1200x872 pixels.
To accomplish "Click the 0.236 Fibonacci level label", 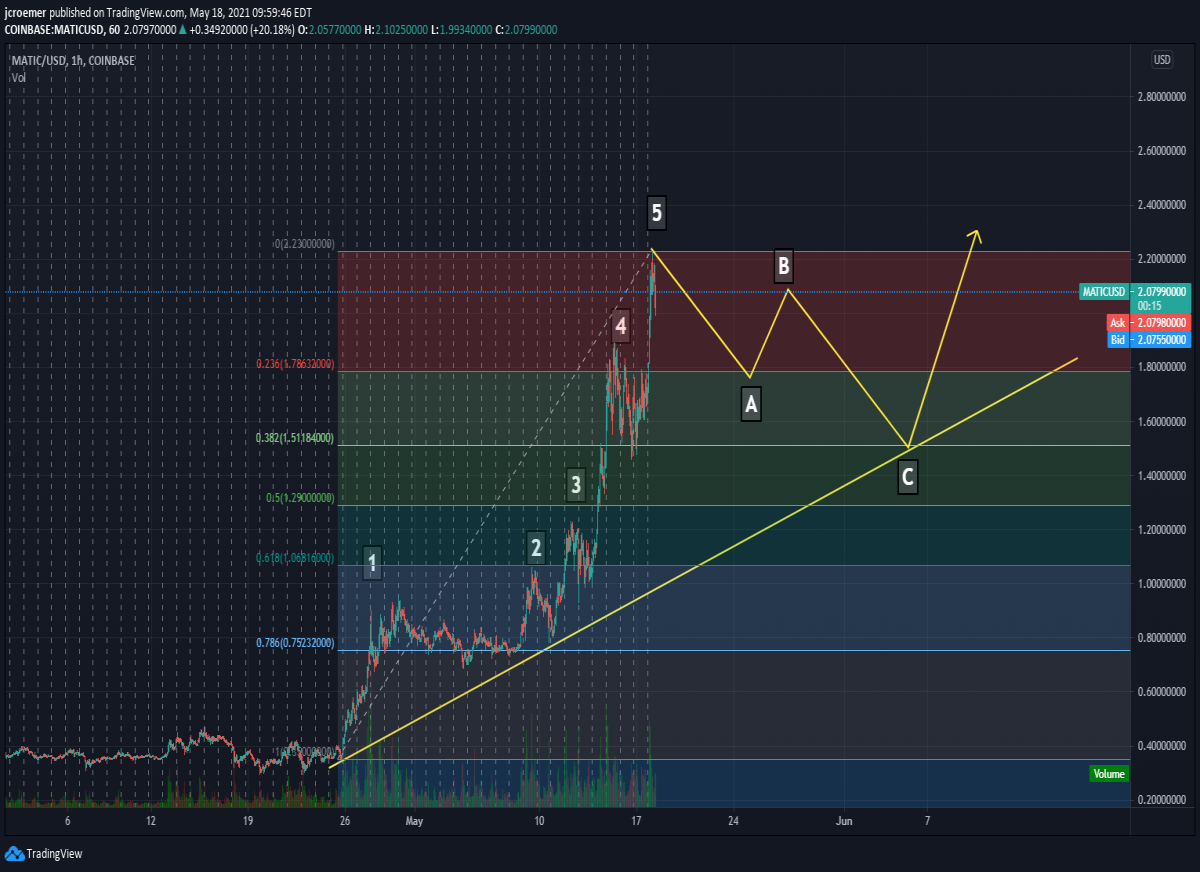I will (295, 365).
